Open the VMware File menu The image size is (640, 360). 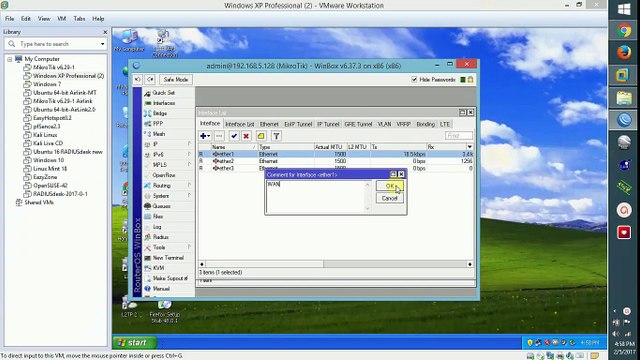point(9,19)
